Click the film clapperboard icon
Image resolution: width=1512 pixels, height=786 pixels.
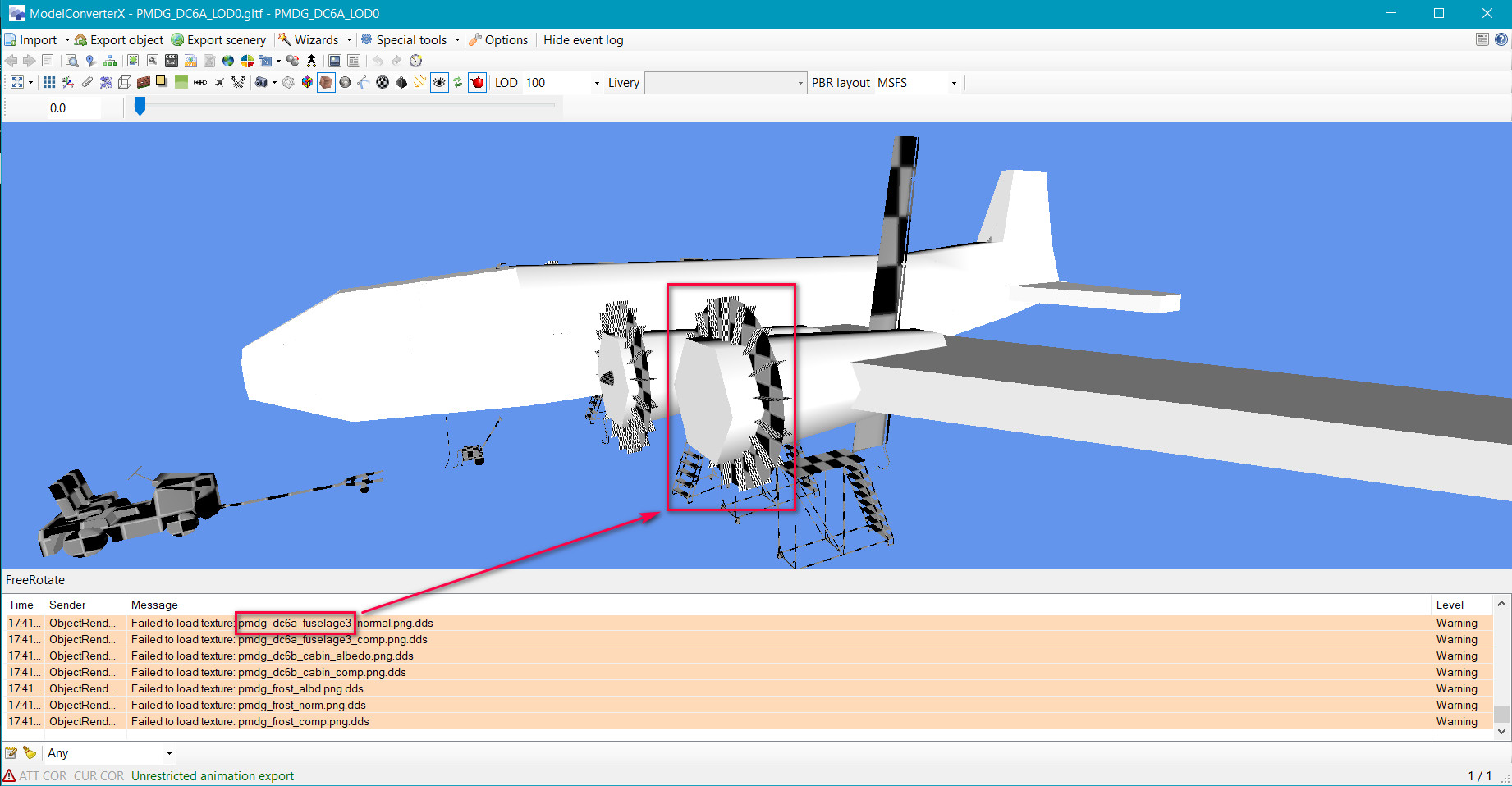coord(171,61)
